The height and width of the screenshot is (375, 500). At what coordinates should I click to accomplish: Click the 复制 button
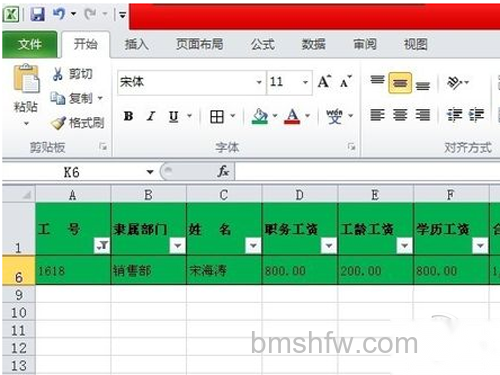click(71, 98)
